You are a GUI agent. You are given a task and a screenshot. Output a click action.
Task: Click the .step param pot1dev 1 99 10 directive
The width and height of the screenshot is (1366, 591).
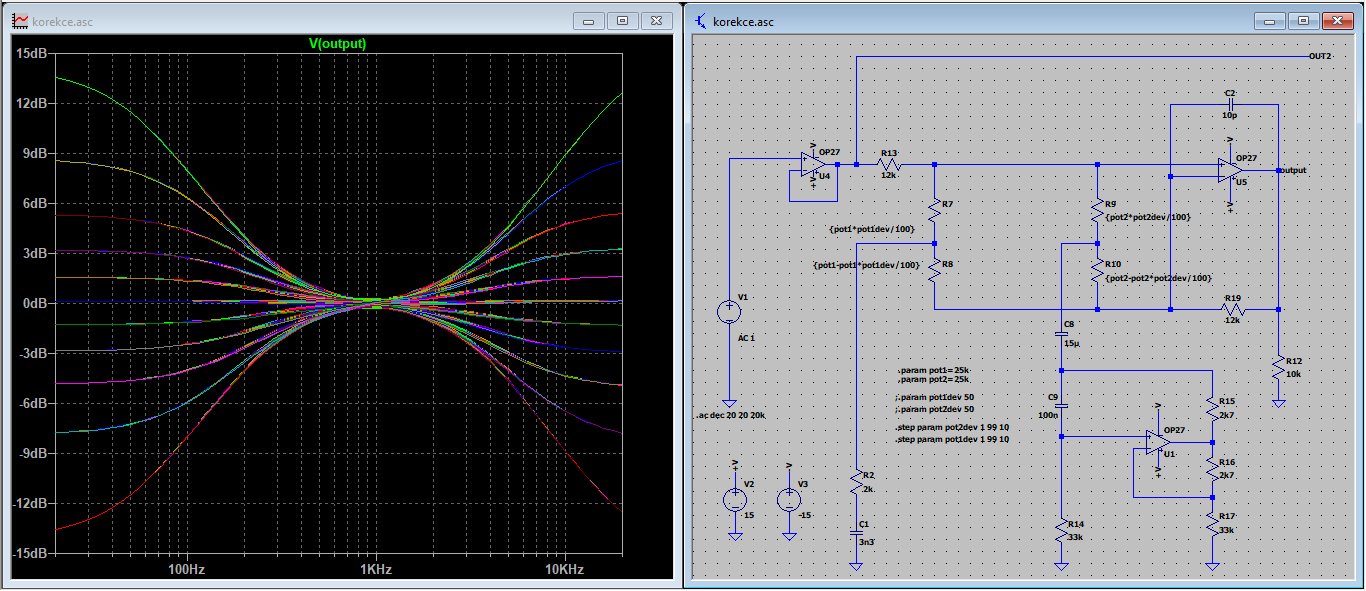tap(951, 439)
